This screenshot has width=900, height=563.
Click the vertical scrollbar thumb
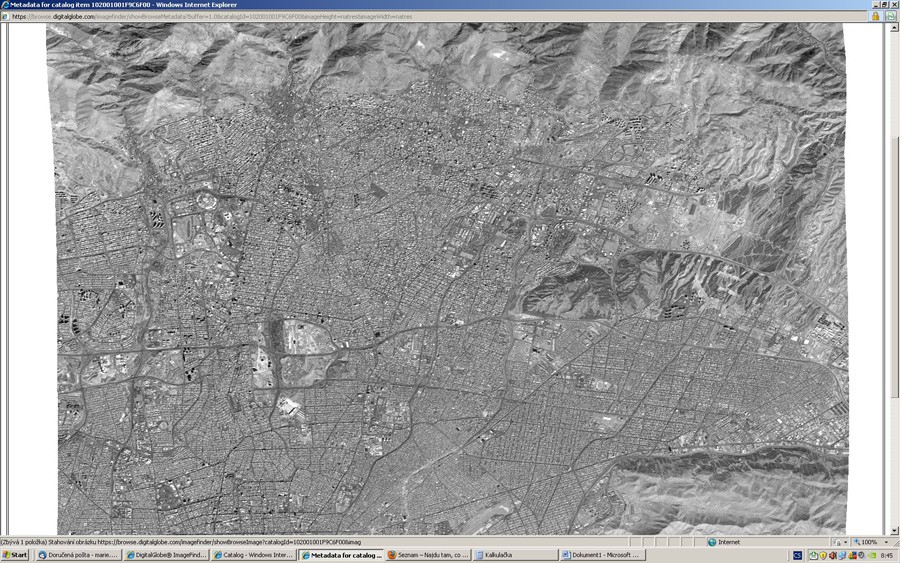point(895,267)
